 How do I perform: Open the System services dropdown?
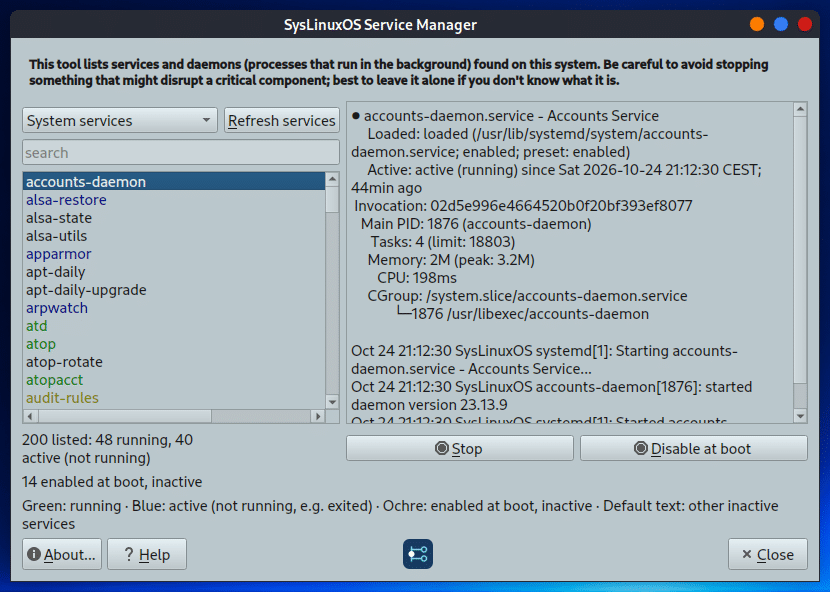(120, 121)
